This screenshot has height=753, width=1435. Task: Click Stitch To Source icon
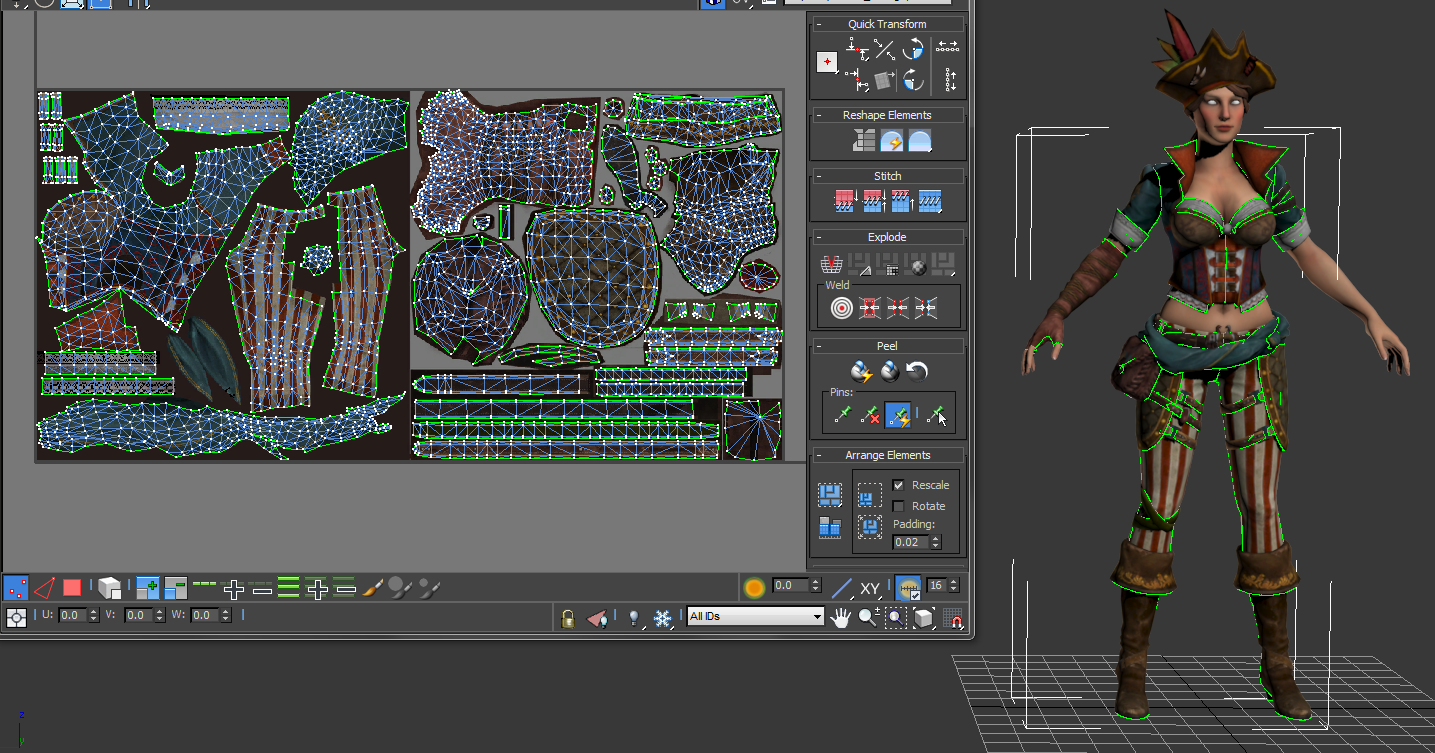click(902, 201)
